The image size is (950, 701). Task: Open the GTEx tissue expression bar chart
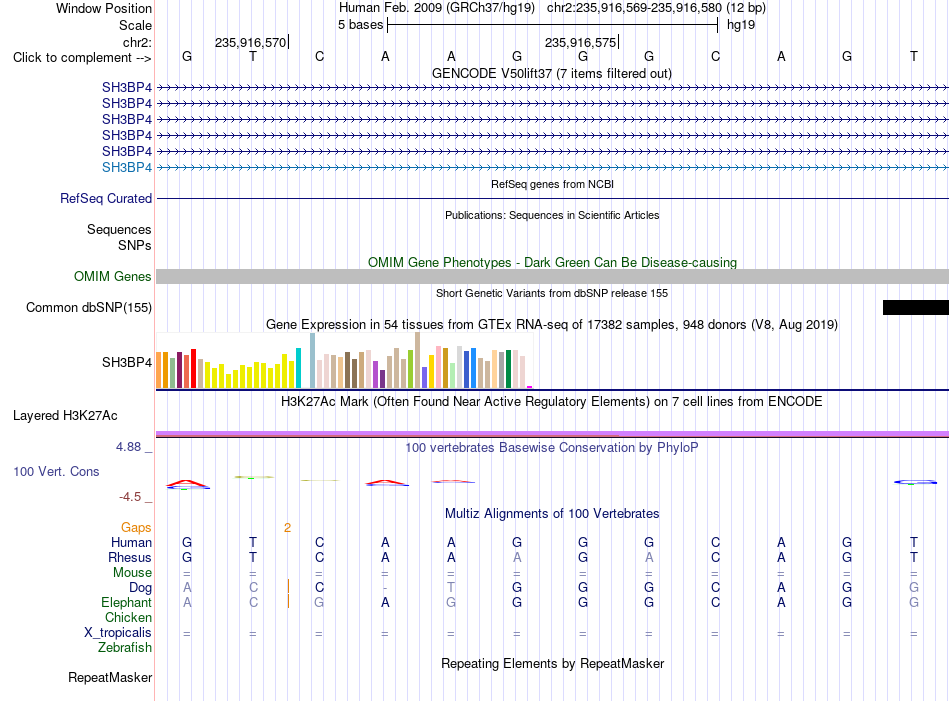pyautogui.click(x=344, y=360)
